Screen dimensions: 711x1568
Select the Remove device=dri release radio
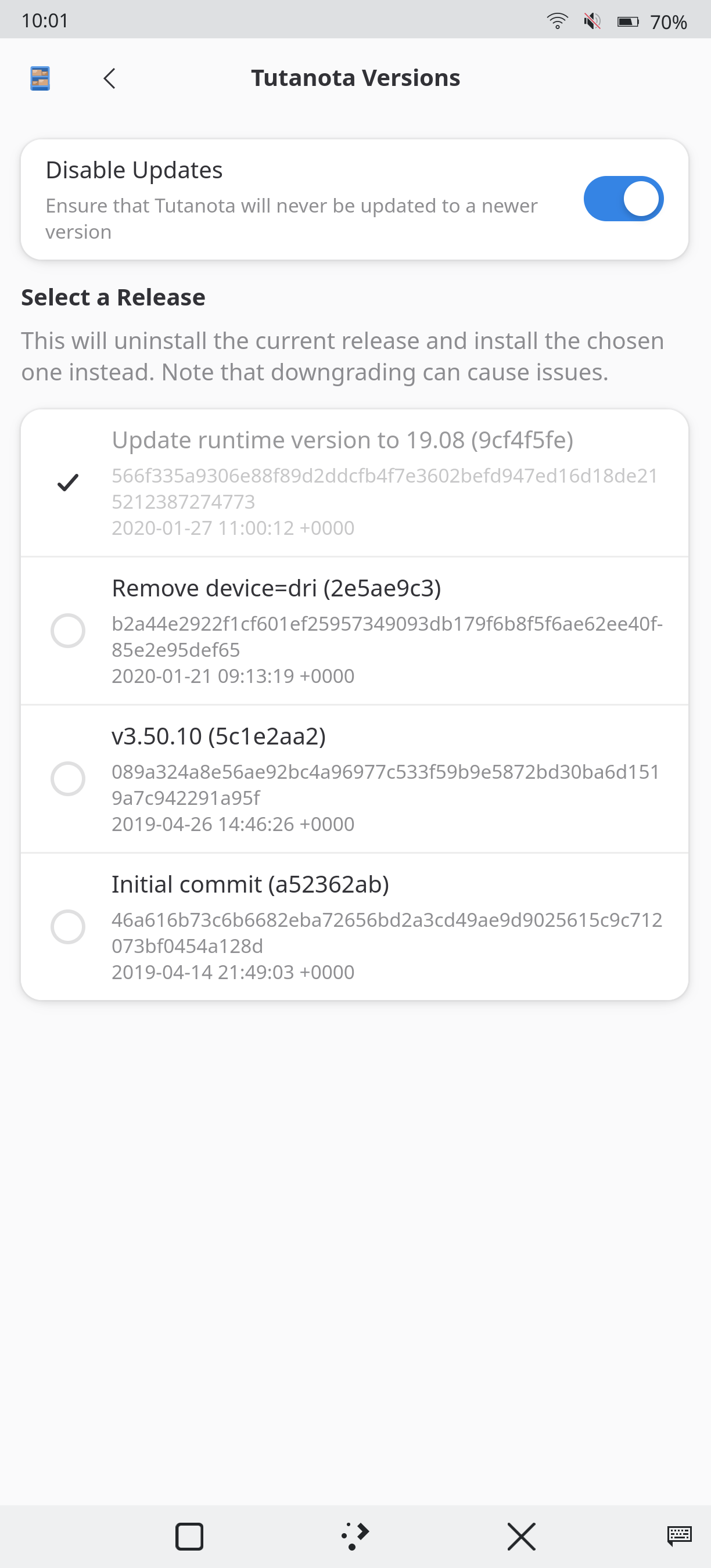pos(67,631)
